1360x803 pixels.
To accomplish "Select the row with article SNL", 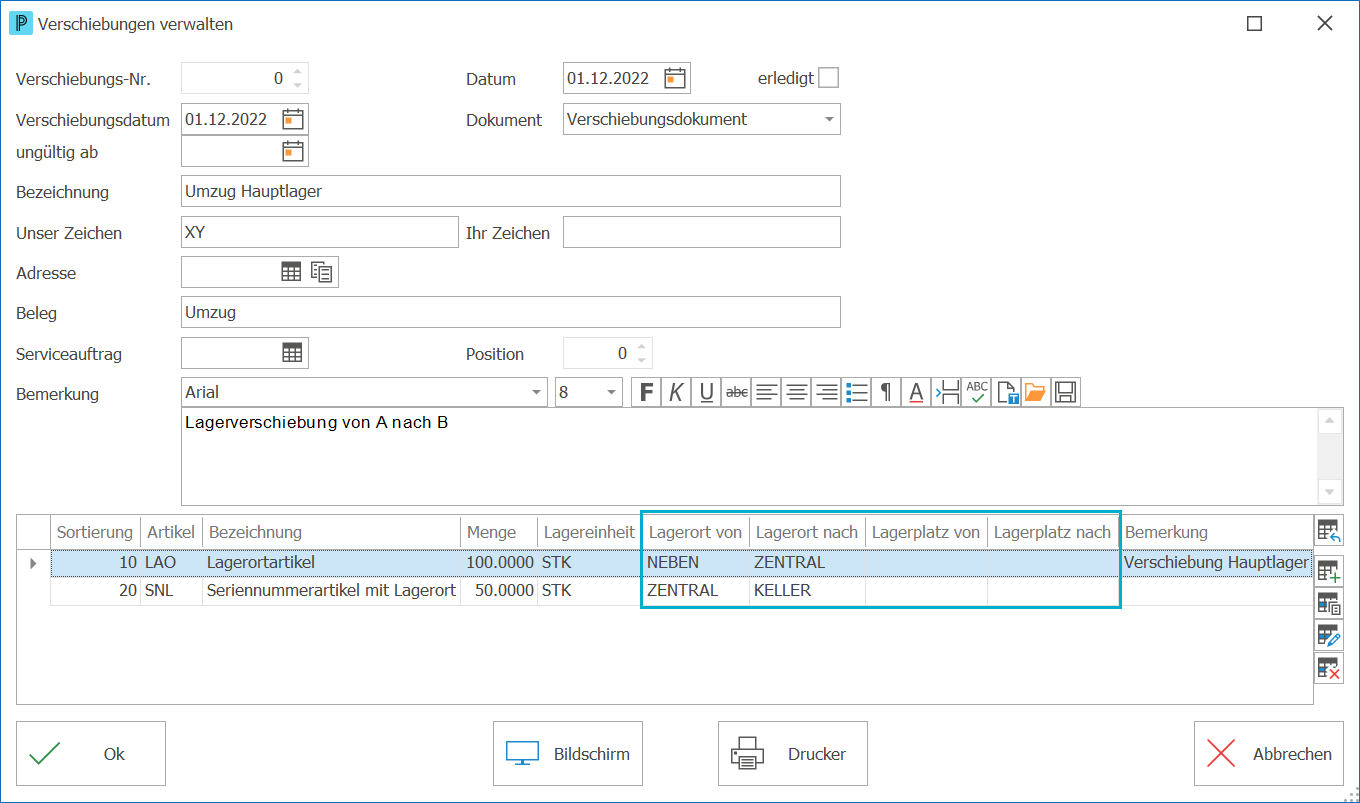I will click(x=681, y=590).
